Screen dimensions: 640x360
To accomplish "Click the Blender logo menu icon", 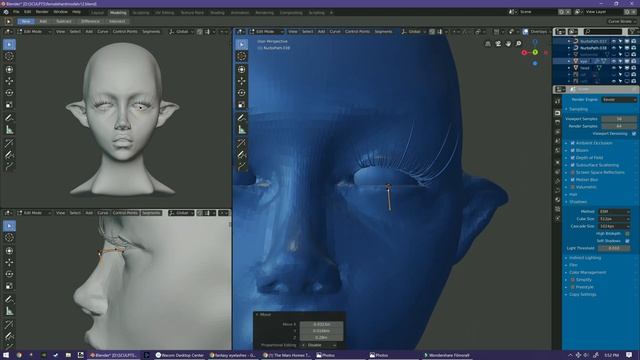I will point(6,12).
